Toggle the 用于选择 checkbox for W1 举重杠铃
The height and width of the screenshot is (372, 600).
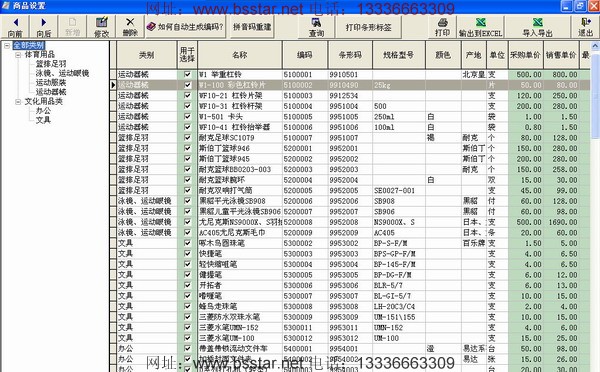[187, 74]
